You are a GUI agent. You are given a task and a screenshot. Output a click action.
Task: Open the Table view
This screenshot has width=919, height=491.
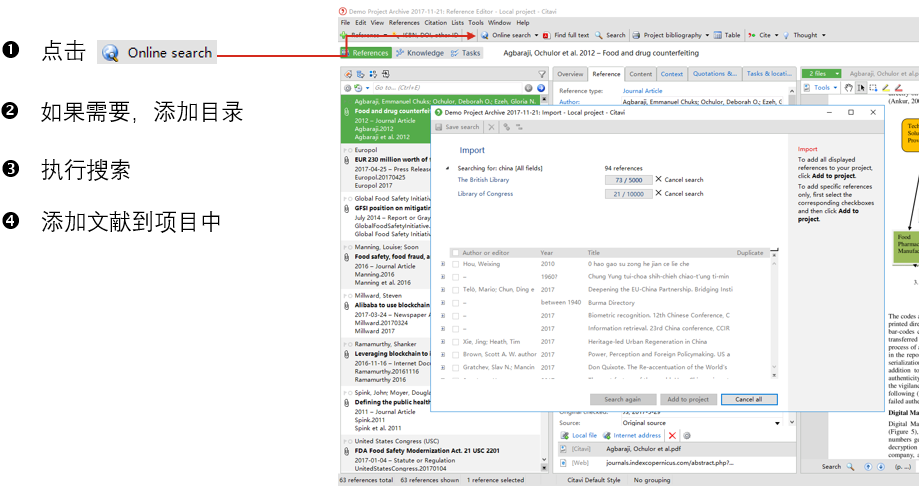click(727, 35)
